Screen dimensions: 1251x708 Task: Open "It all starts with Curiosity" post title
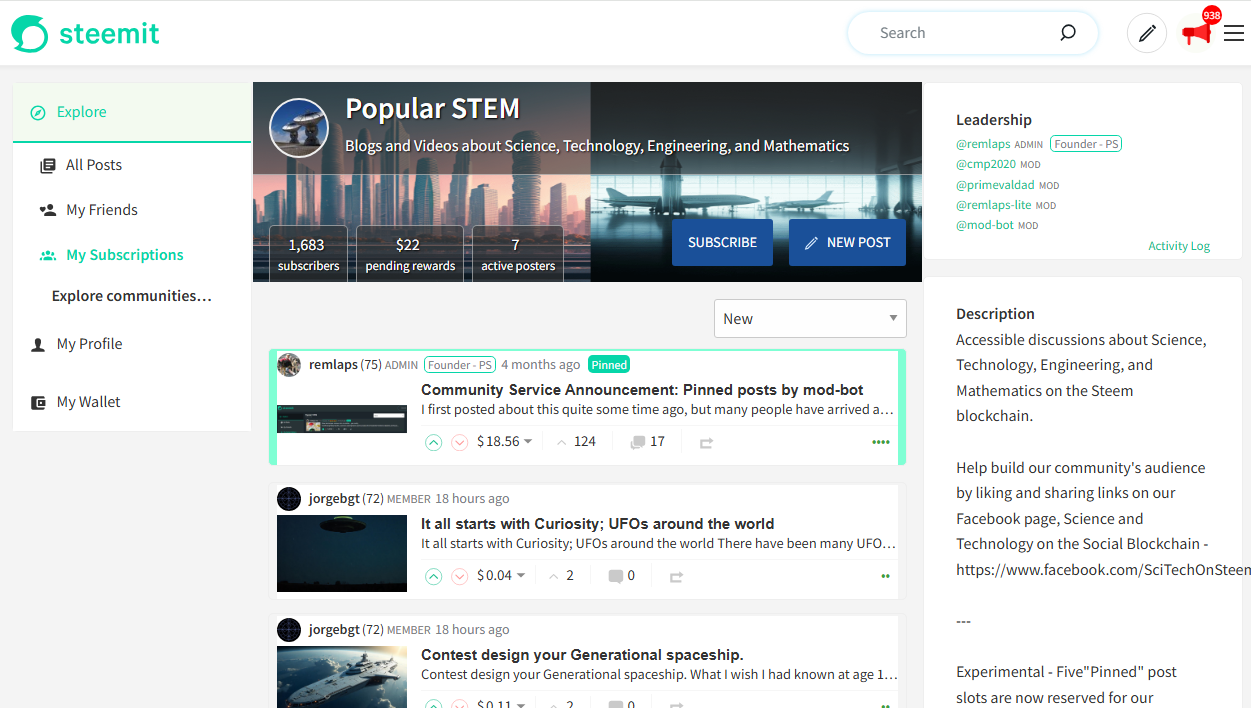click(x=597, y=524)
